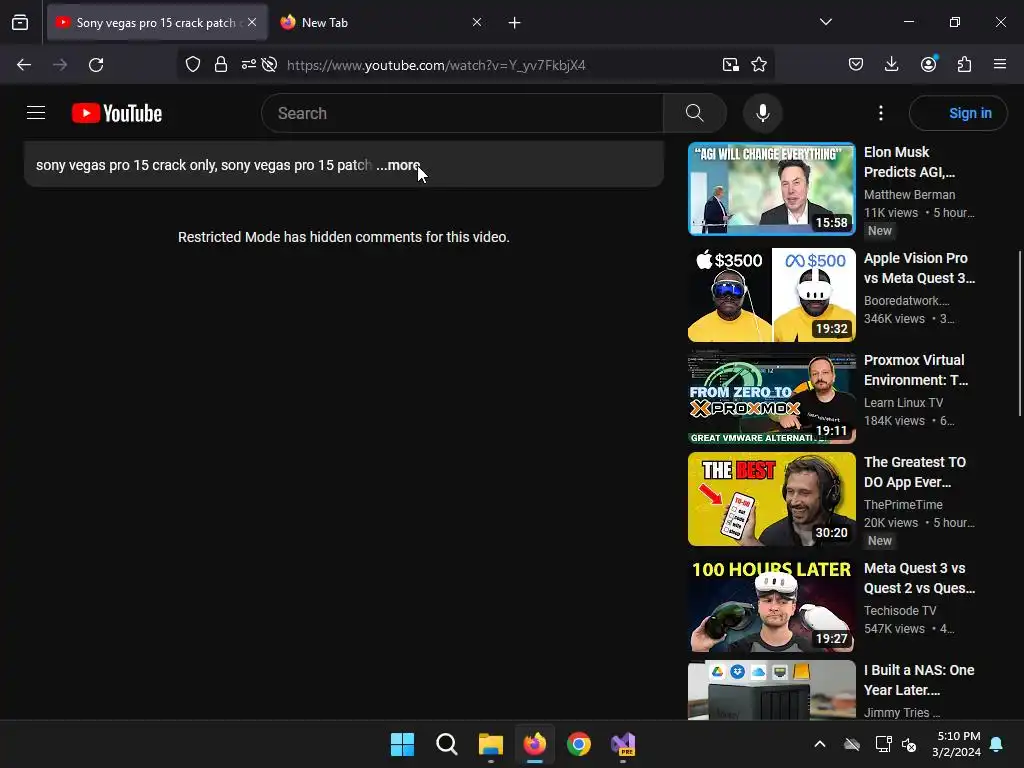Open YouTube settings three-dot menu

coord(880,113)
